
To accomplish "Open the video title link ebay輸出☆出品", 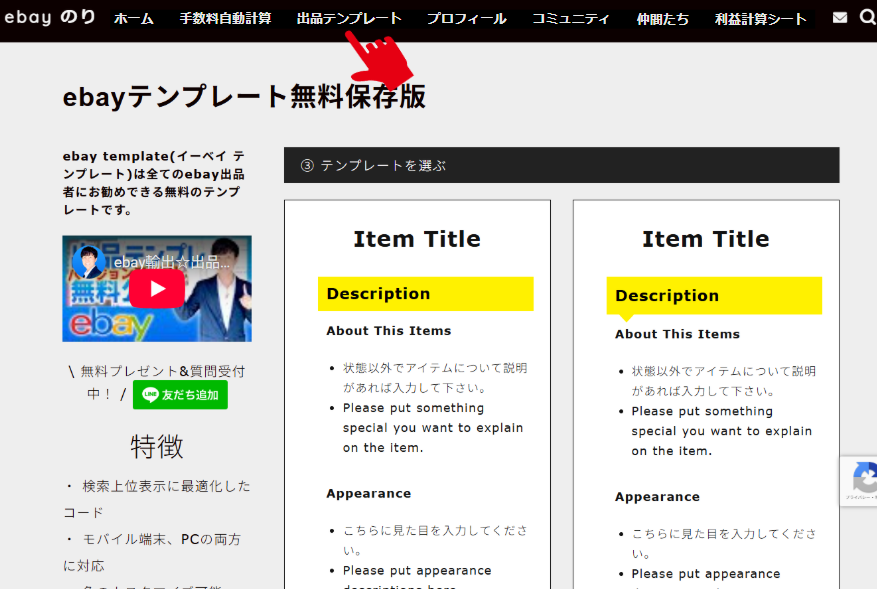I will tap(171, 262).
